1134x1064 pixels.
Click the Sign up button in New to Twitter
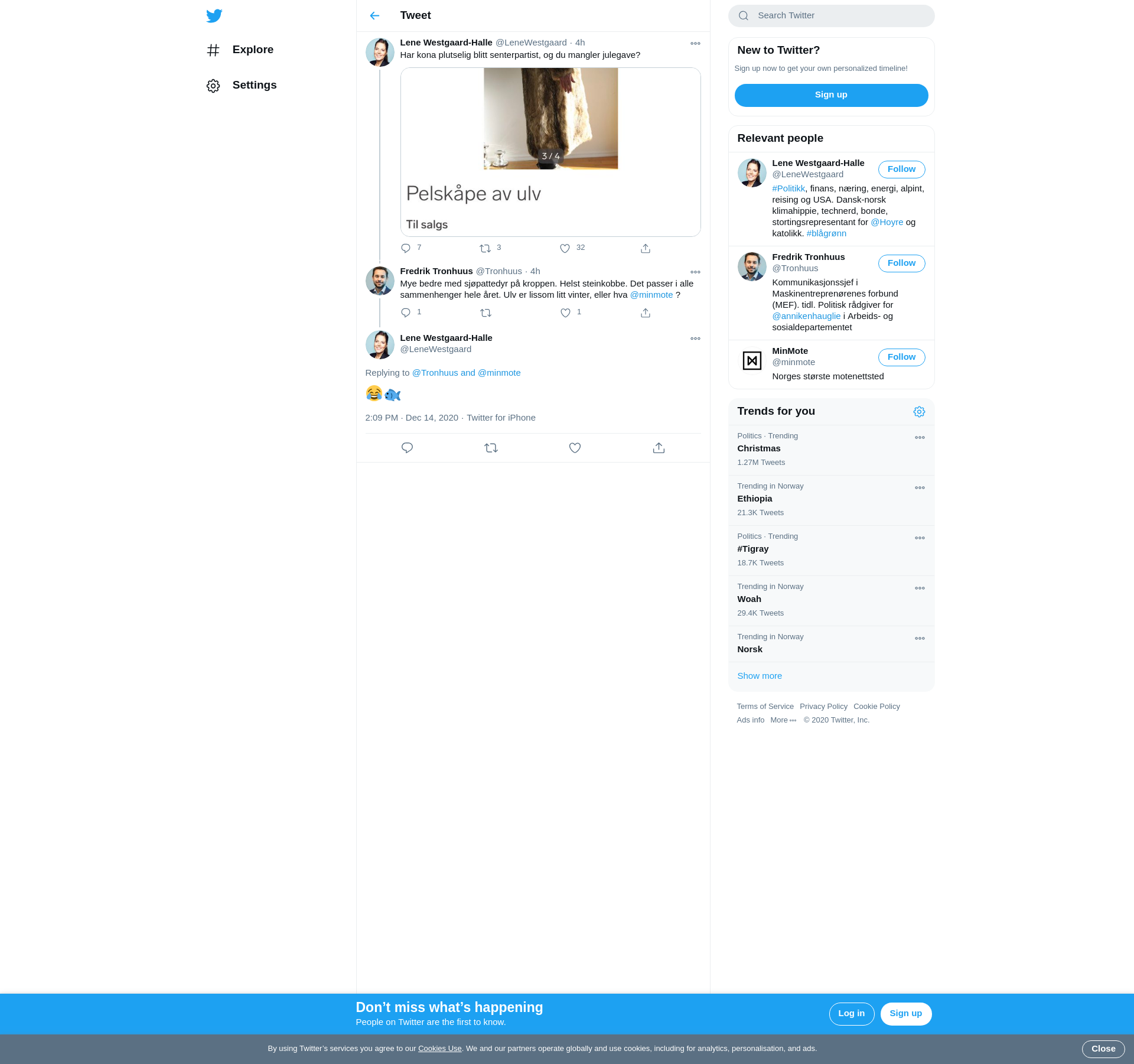tap(831, 95)
